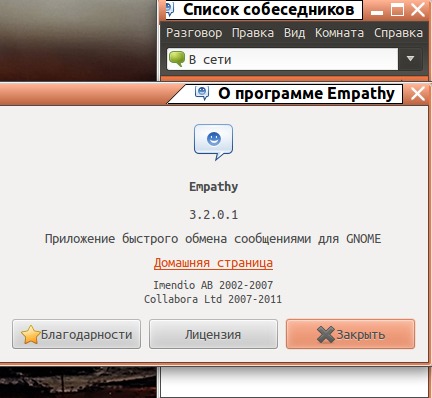
Task: Open the Справка menu
Action: click(x=398, y=33)
